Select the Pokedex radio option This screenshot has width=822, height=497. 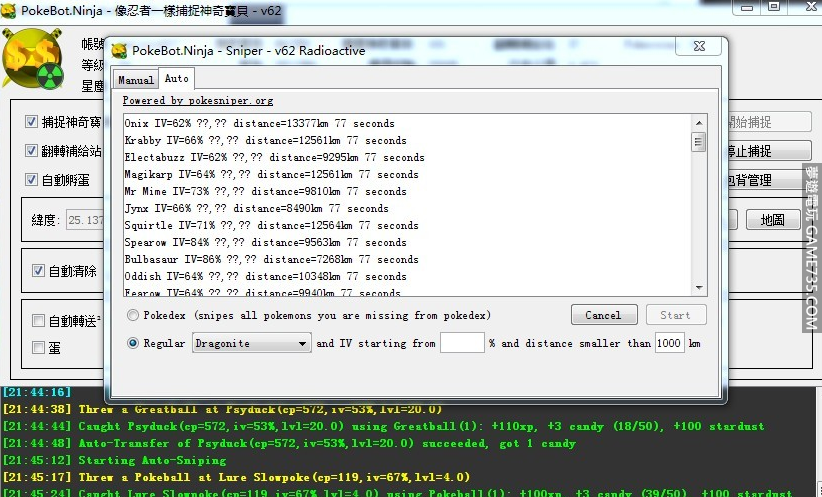[x=133, y=315]
